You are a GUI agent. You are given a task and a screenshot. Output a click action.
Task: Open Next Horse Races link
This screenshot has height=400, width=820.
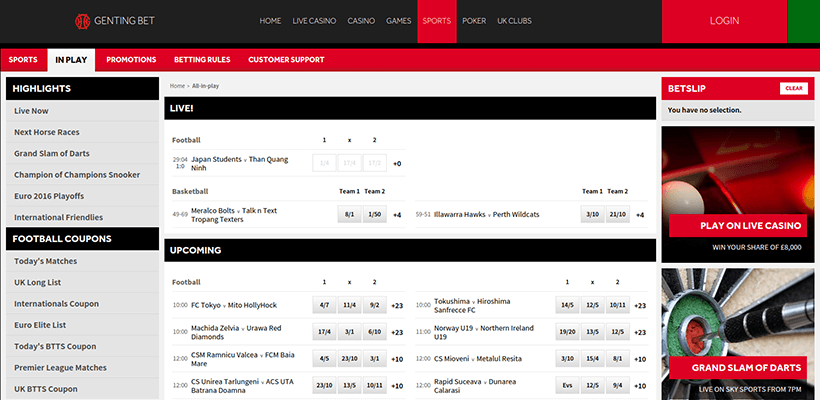click(83, 132)
